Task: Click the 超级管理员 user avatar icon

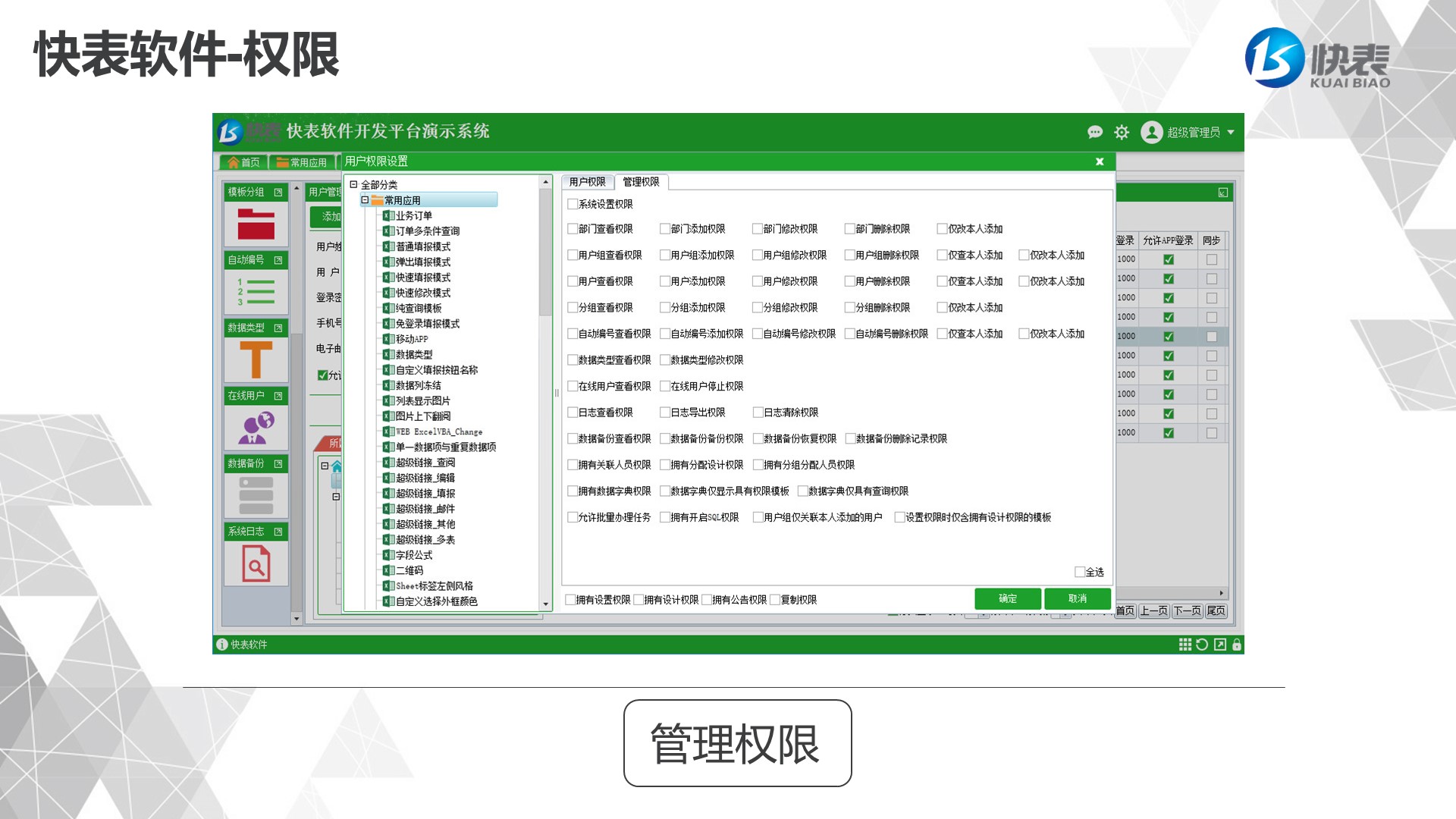Action: (x=1152, y=132)
